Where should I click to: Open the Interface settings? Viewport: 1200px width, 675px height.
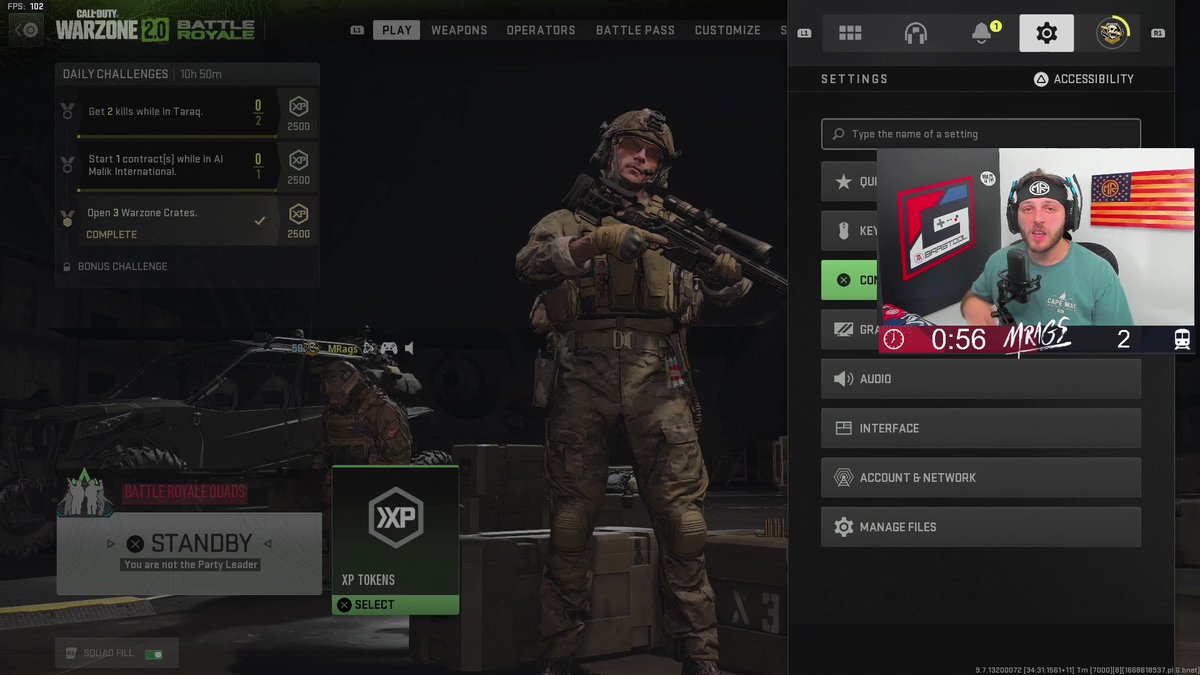click(981, 428)
